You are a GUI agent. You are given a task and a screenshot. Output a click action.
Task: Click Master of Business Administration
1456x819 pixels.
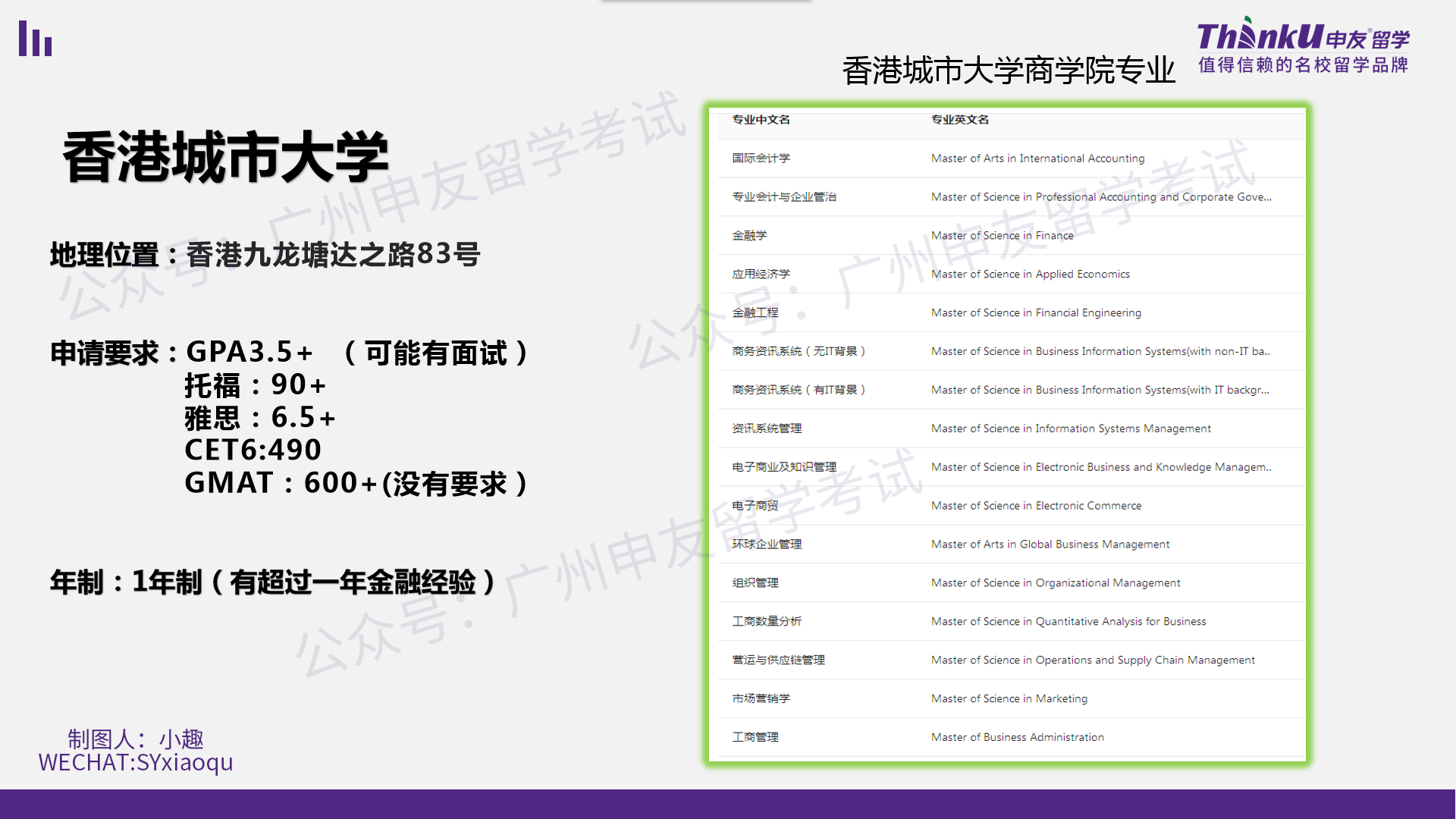[x=1018, y=737]
